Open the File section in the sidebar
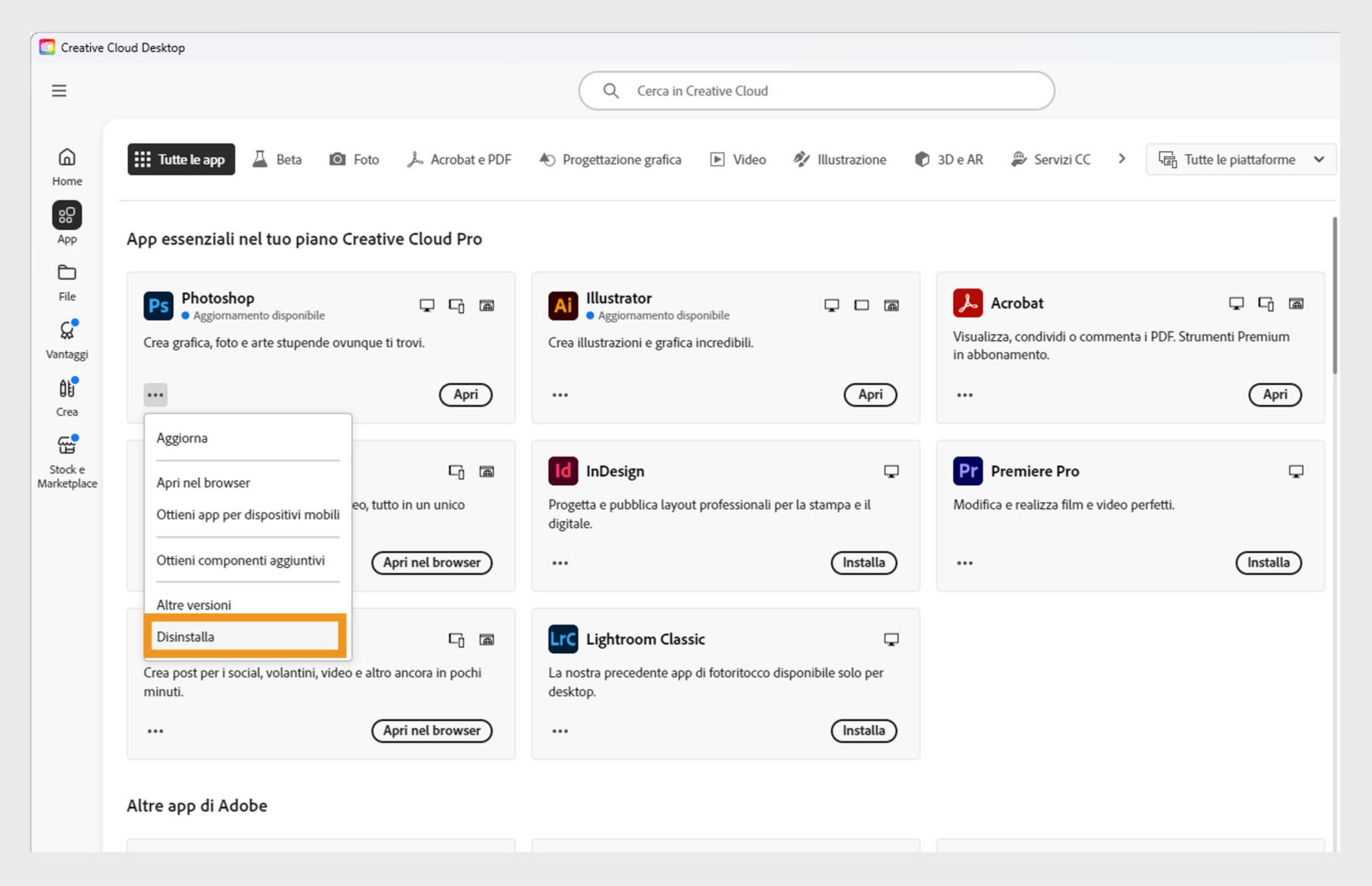The height and width of the screenshot is (886, 1372). tap(66, 280)
